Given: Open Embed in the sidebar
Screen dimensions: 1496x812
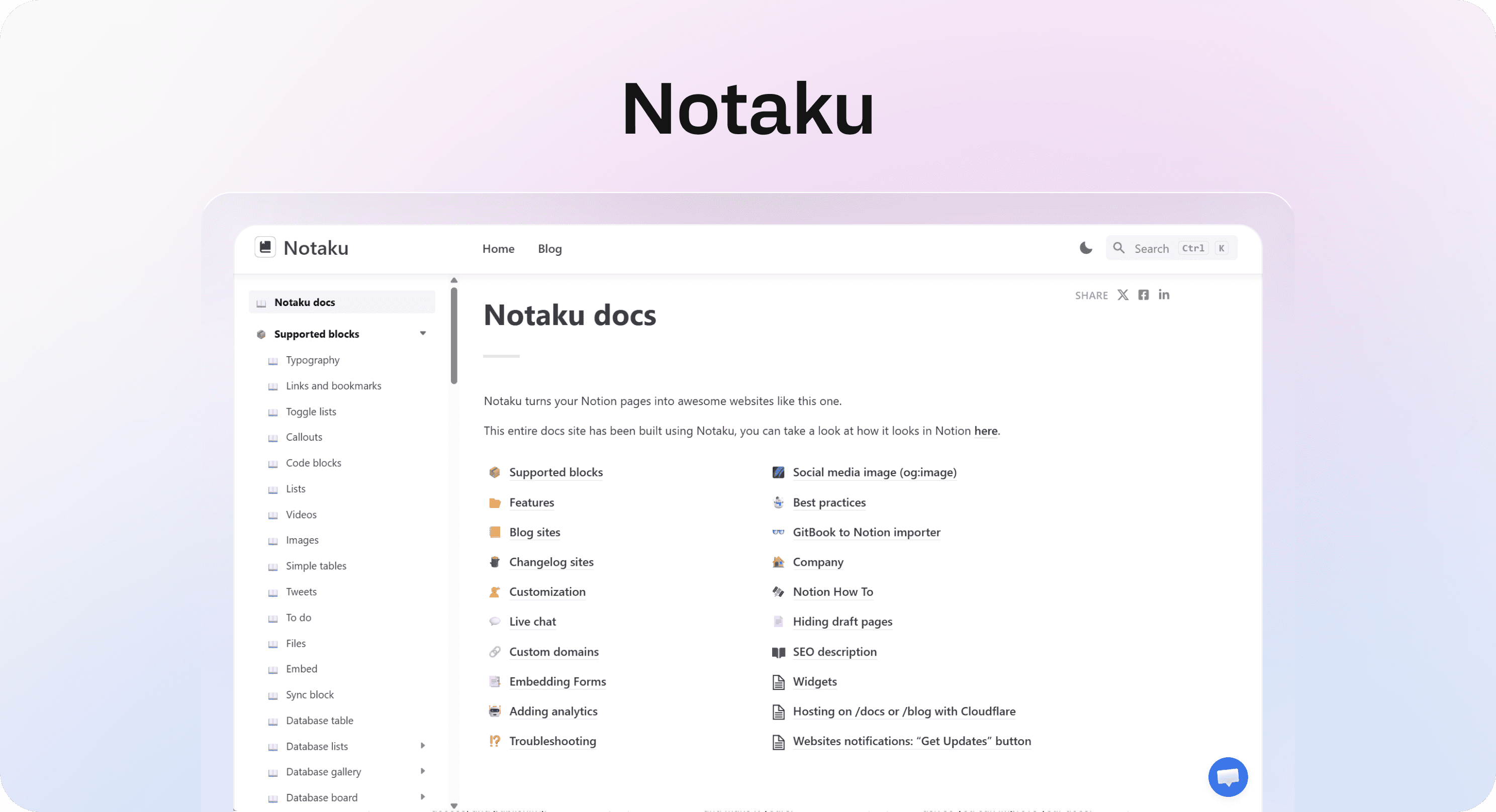Looking at the screenshot, I should 302,669.
